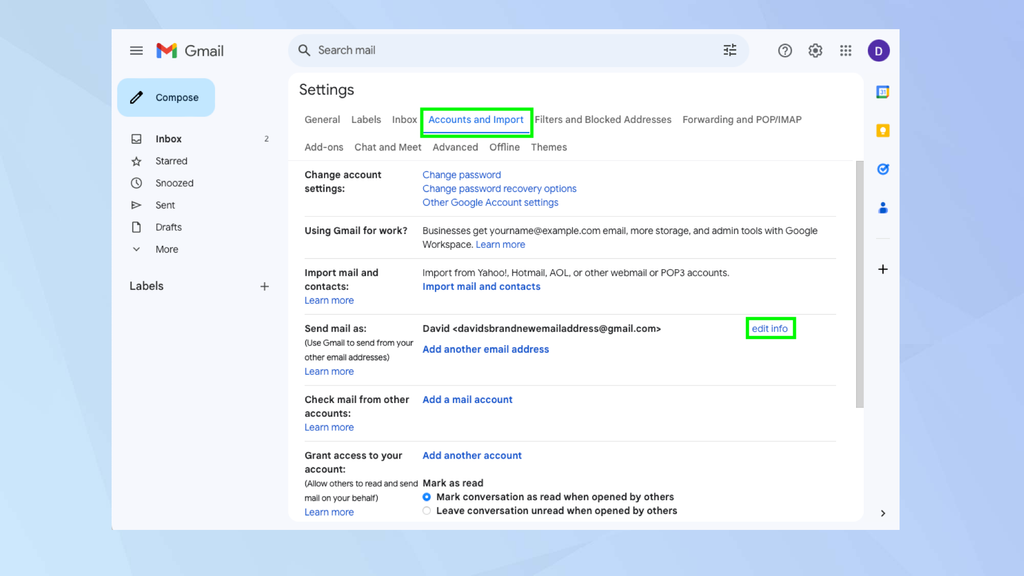Open Google Keep notes side panel

pyautogui.click(x=882, y=130)
